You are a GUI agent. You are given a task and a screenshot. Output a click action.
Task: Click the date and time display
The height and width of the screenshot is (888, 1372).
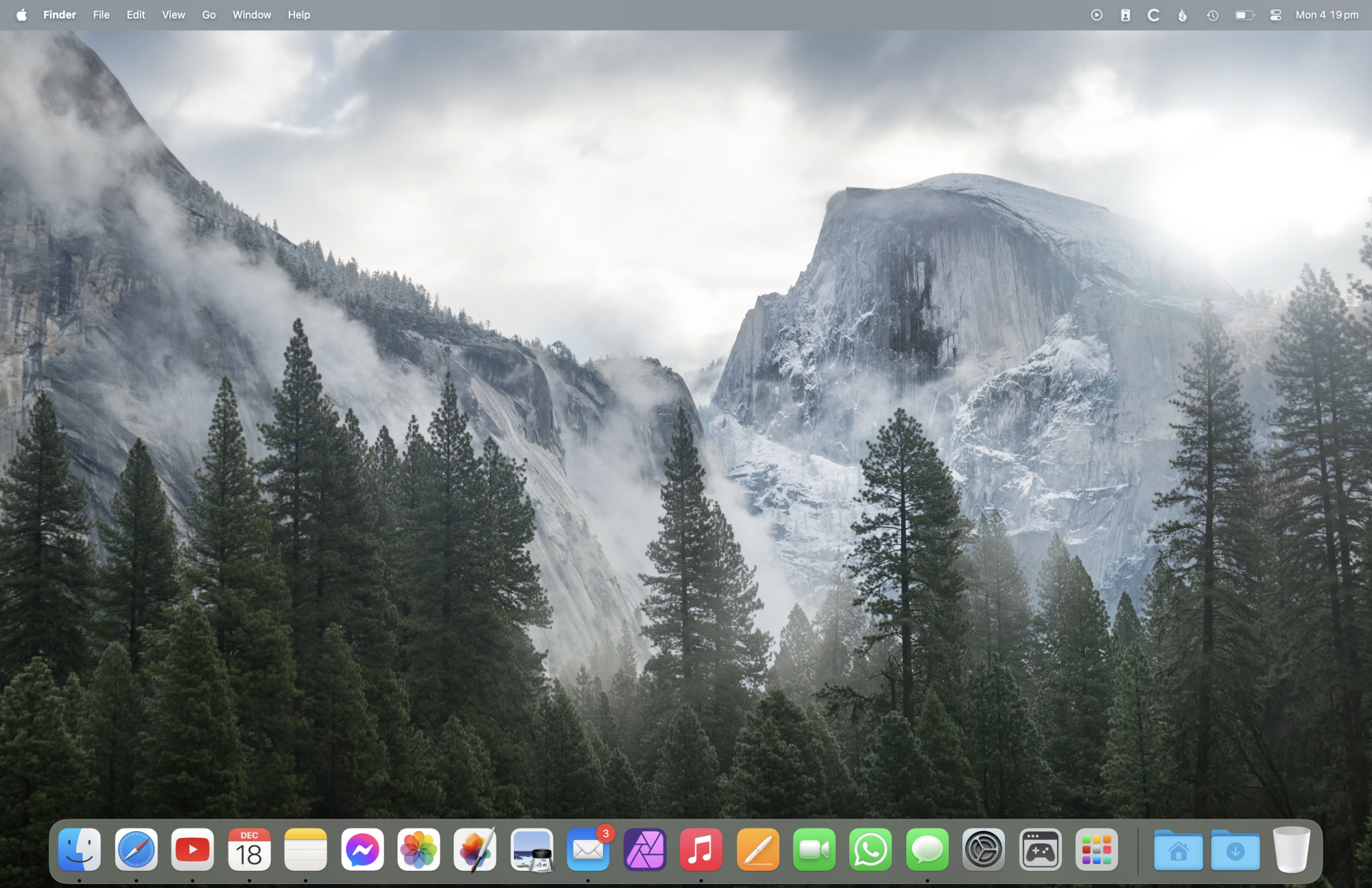1327,15
